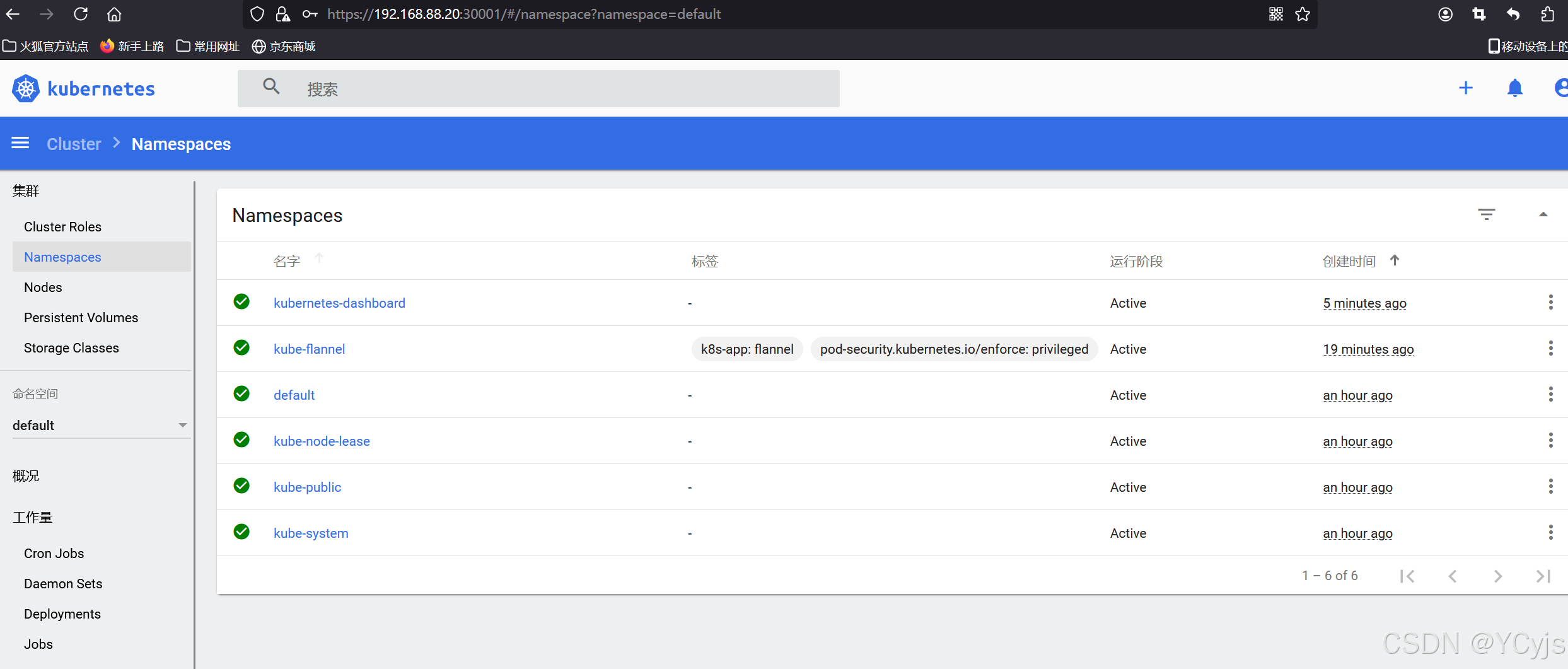Viewport: 1568px width, 669px height.
Task: Open Cluster Roles in sidebar
Action: (62, 226)
